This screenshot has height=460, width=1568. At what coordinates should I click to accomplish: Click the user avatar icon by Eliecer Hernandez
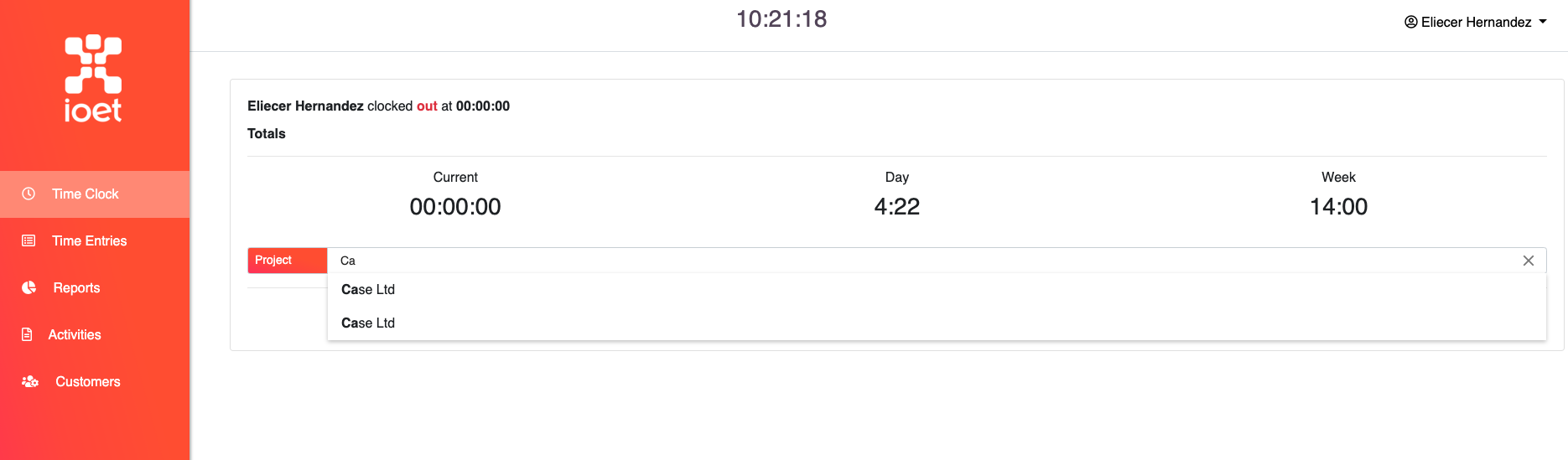(1411, 22)
